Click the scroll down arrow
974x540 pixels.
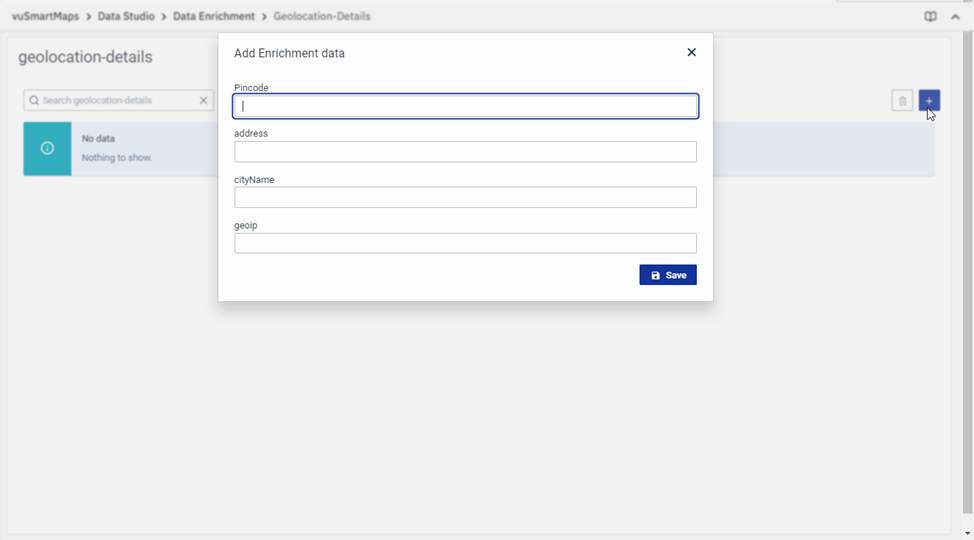967,534
